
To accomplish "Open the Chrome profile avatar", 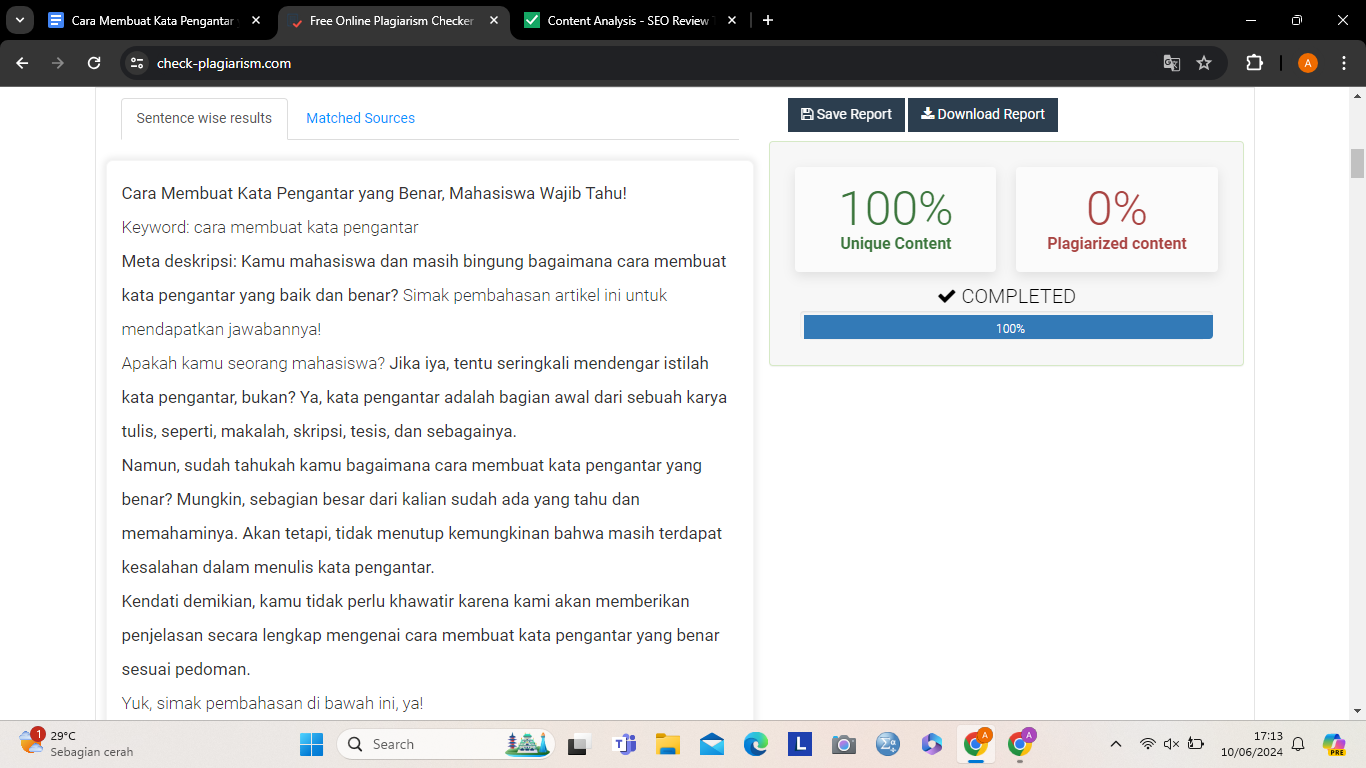I will pyautogui.click(x=1307, y=63).
